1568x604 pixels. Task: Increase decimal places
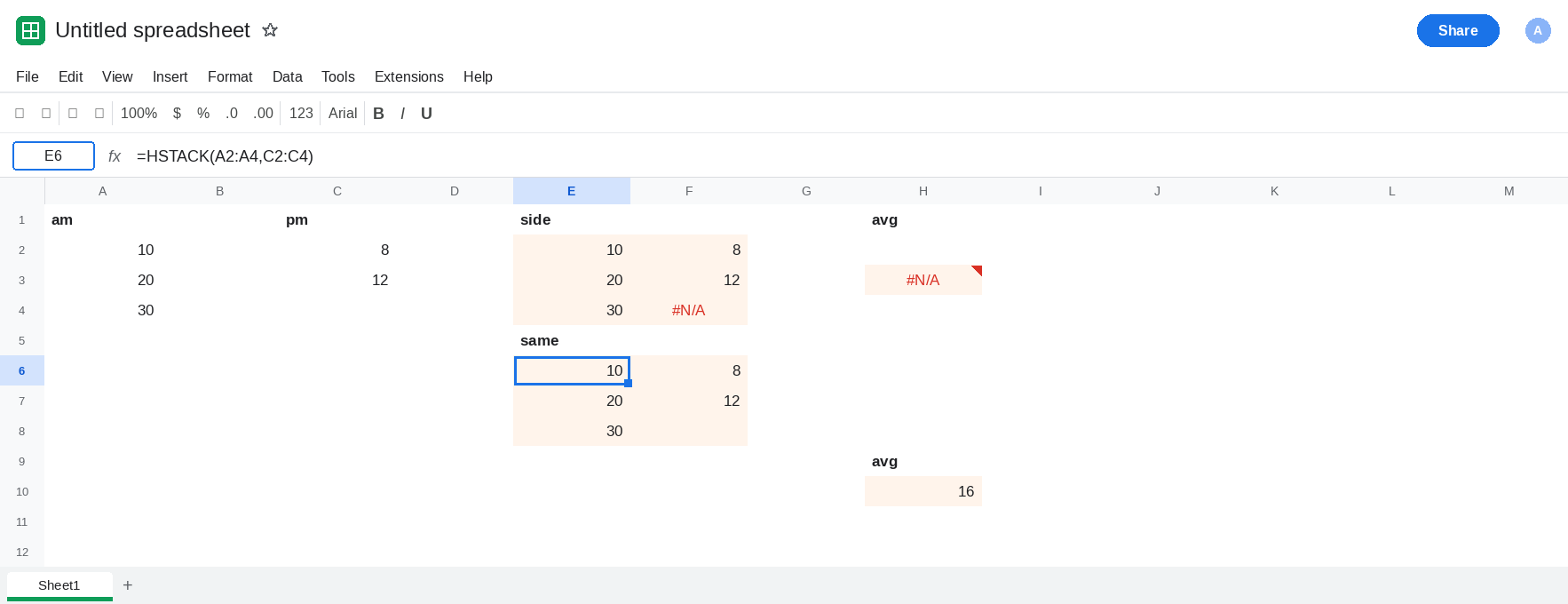pyautogui.click(x=263, y=114)
